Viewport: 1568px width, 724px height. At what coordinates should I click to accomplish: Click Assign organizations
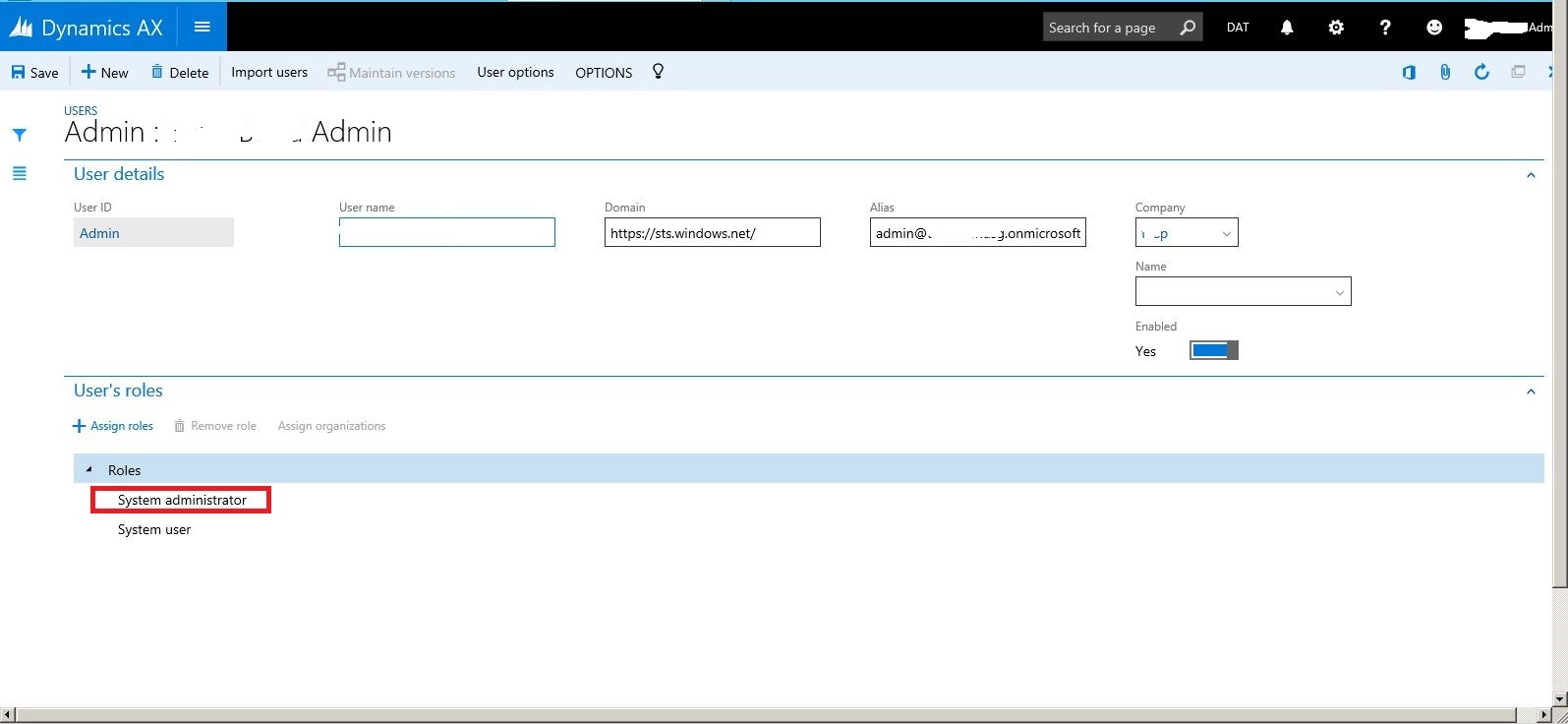point(331,426)
